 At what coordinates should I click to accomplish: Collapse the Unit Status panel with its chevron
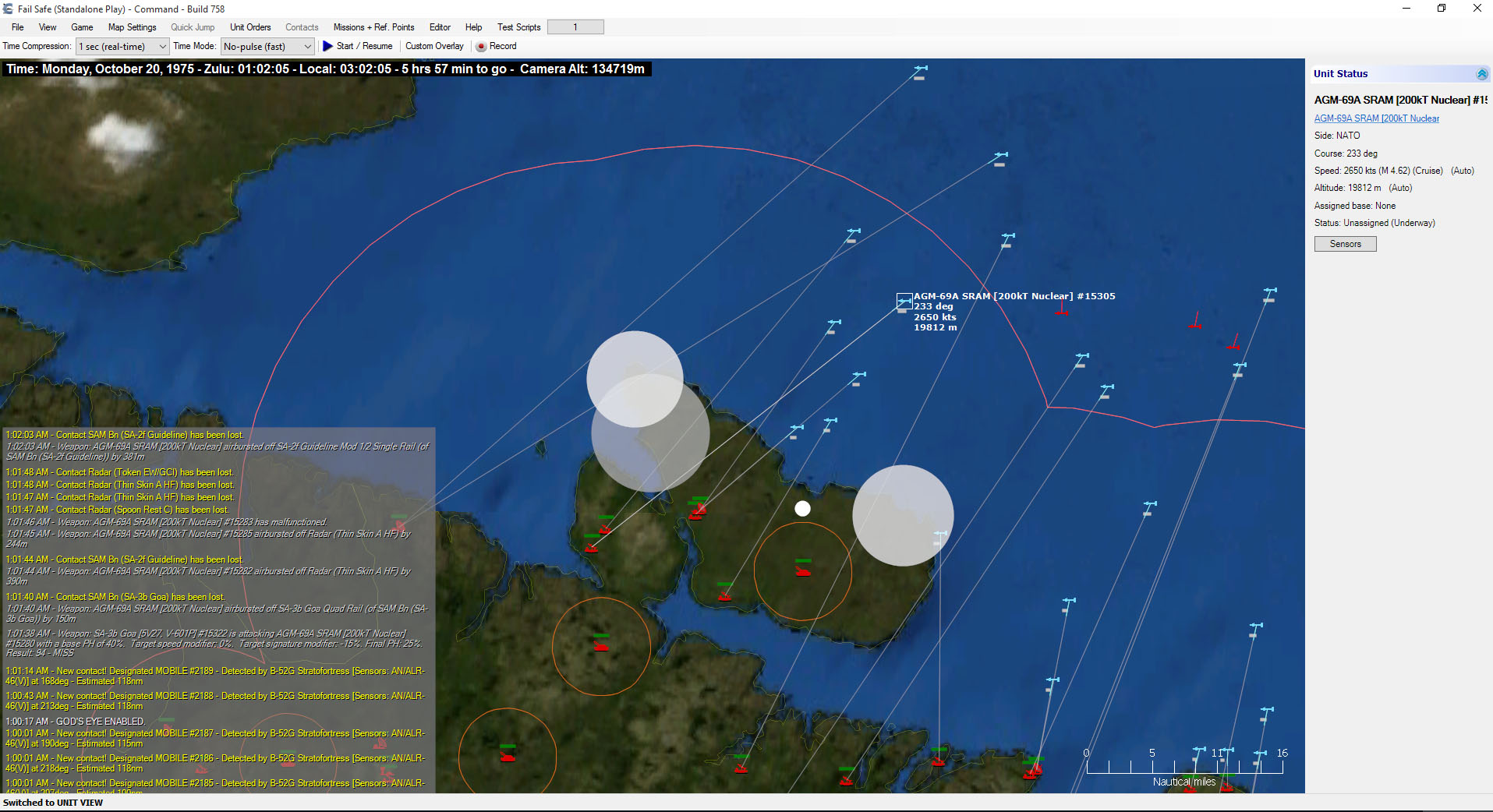click(1482, 73)
